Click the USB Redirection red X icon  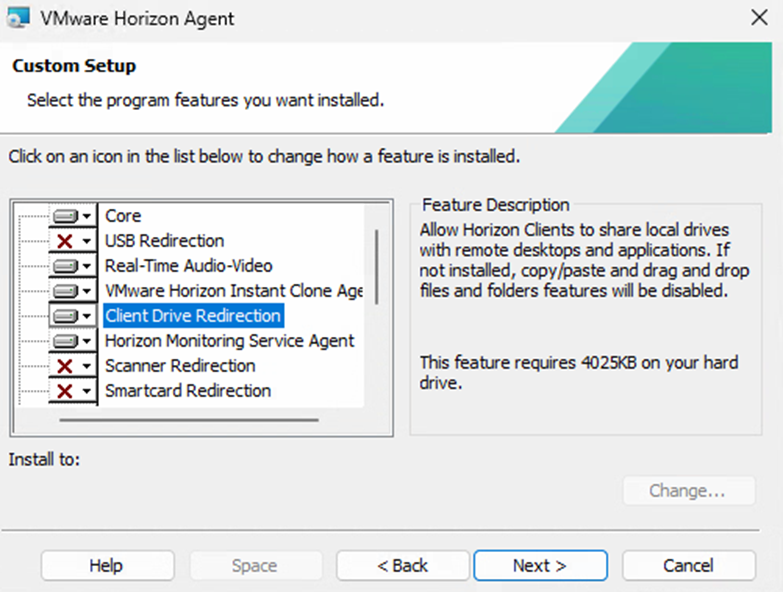pos(66,241)
